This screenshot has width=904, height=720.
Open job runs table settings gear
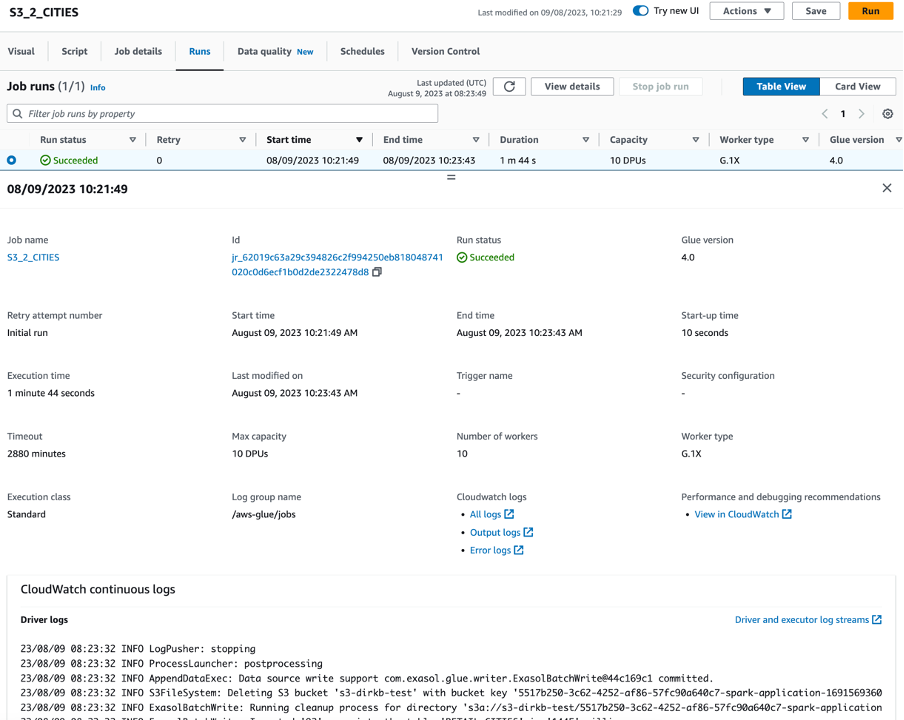pyautogui.click(x=888, y=114)
